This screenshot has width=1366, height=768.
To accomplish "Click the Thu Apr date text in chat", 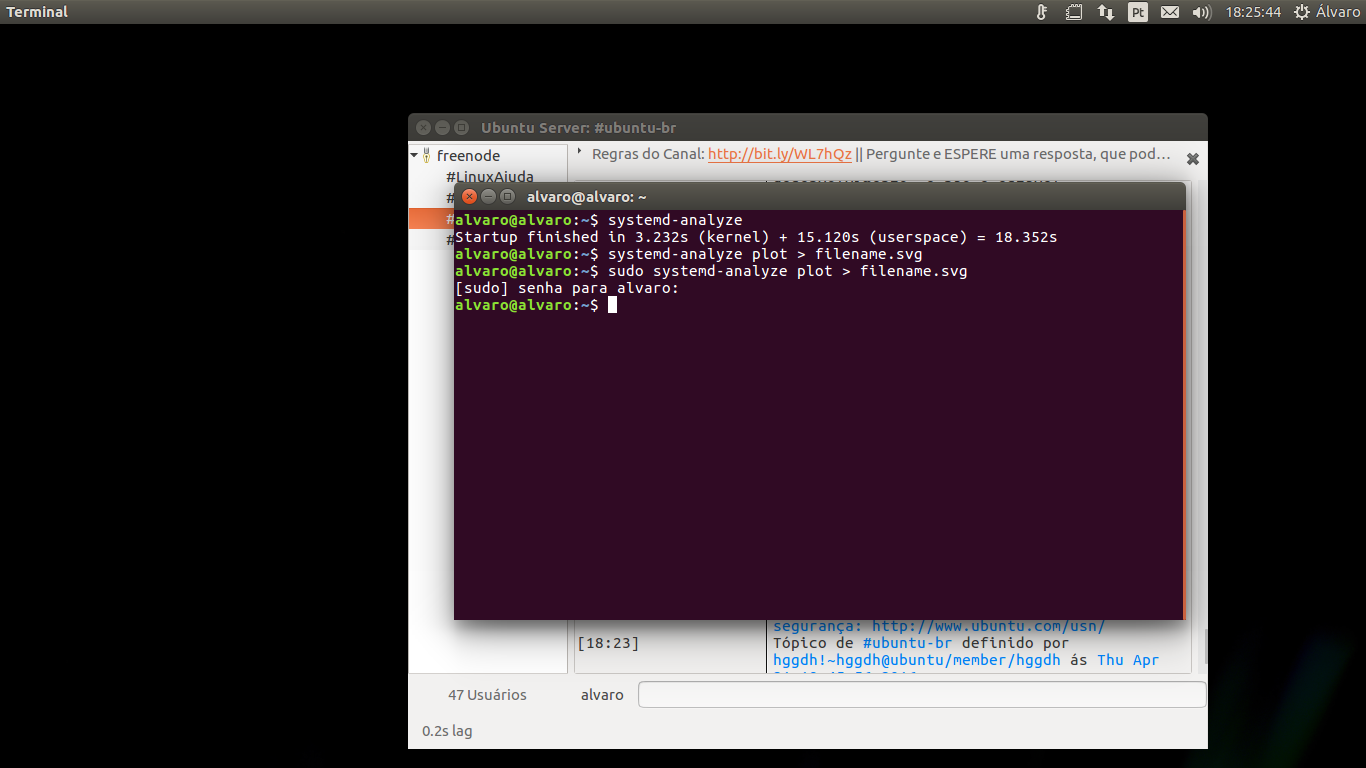I will pos(1128,660).
